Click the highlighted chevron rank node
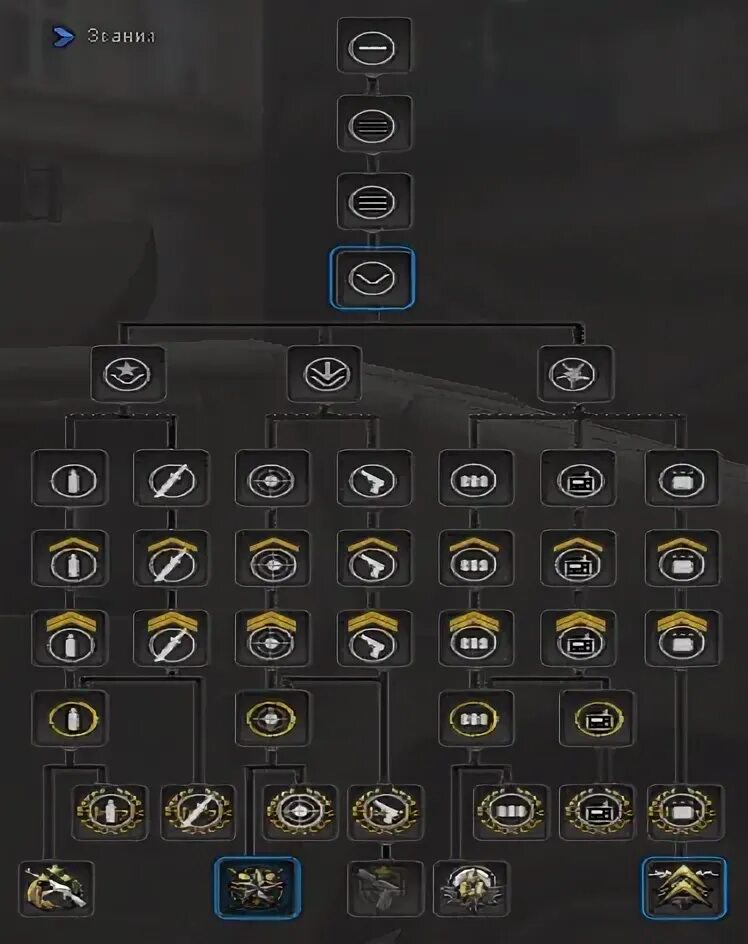748x944 pixels. click(372, 278)
